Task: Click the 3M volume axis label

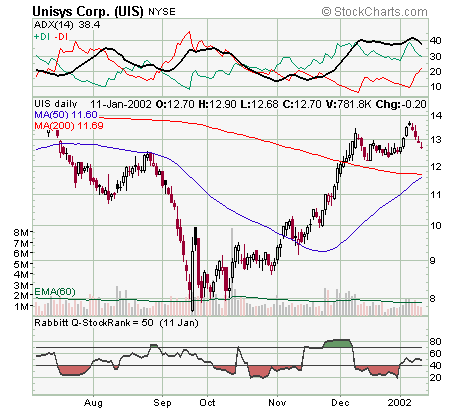Action: (21, 285)
